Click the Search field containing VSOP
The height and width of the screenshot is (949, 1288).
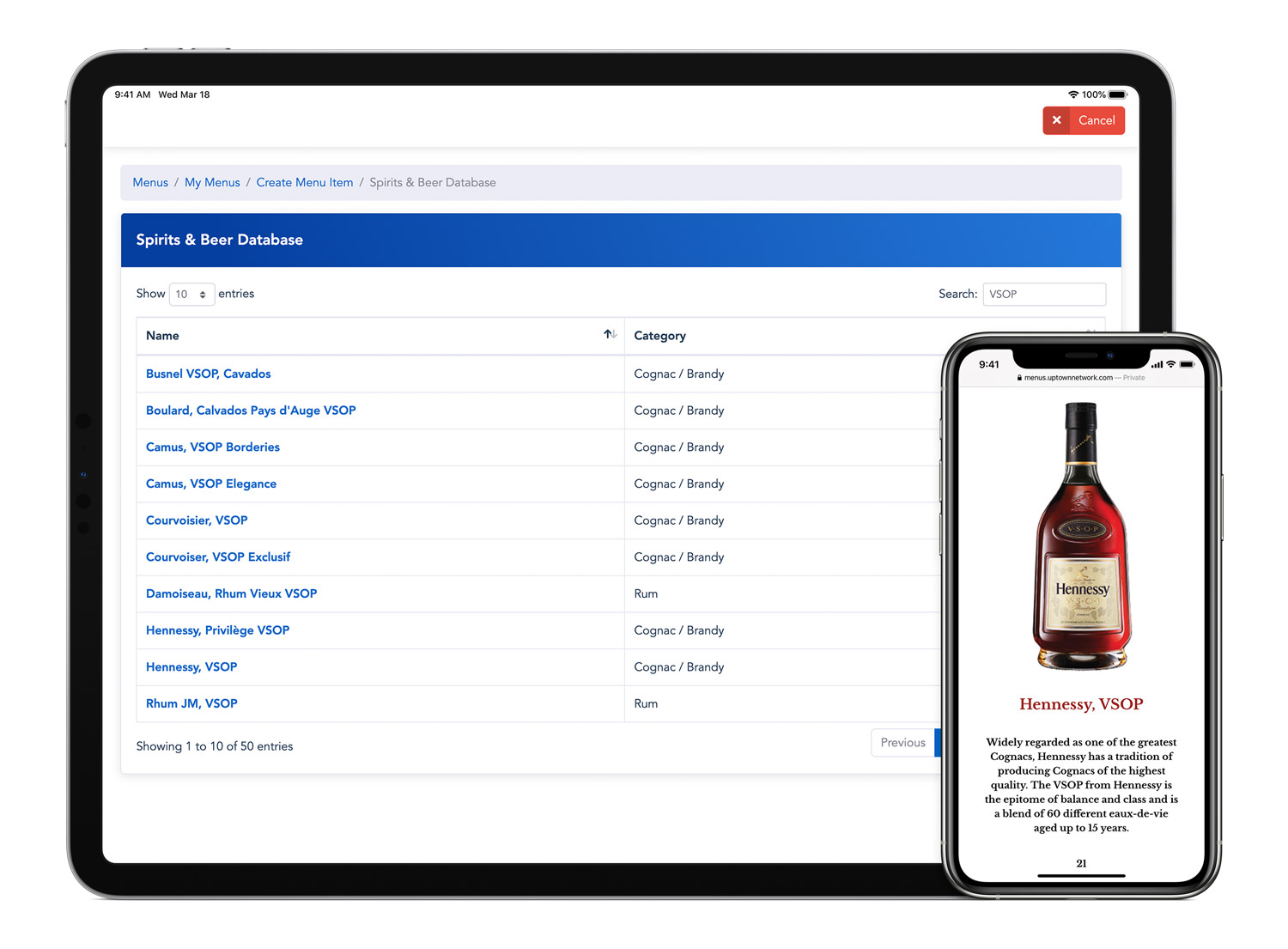1044,294
